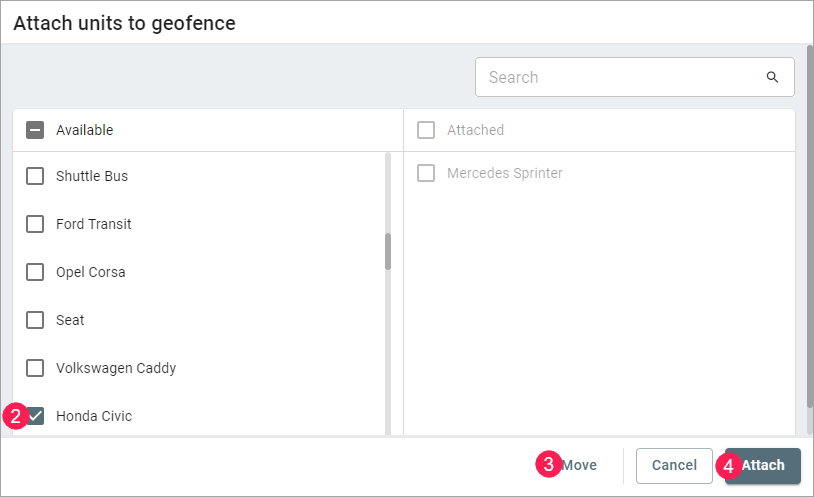814x497 pixels.
Task: Check the Volkswagen Caddy checkbox
Action: (35, 368)
